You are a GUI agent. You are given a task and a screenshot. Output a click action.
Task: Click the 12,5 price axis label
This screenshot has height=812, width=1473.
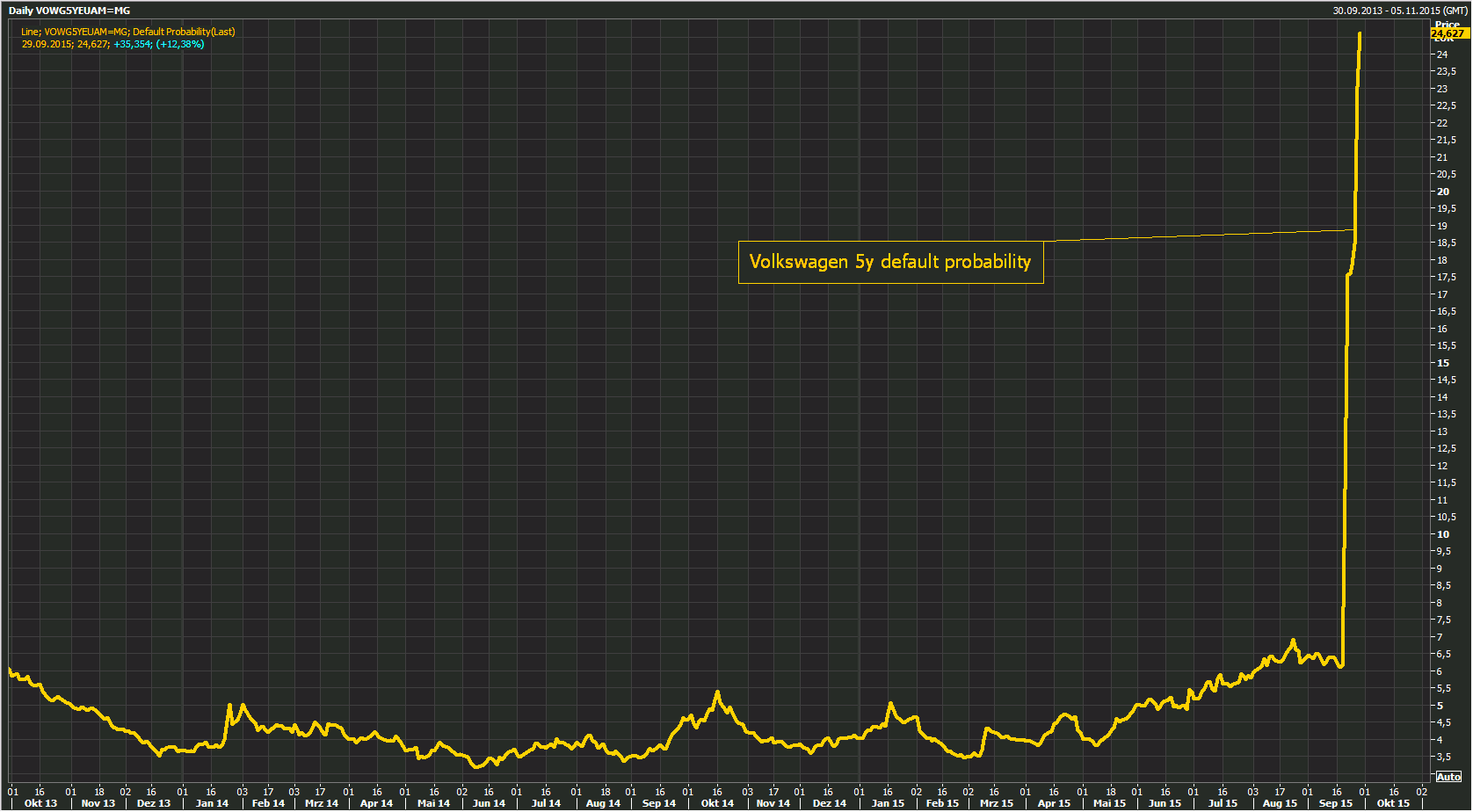click(1446, 448)
